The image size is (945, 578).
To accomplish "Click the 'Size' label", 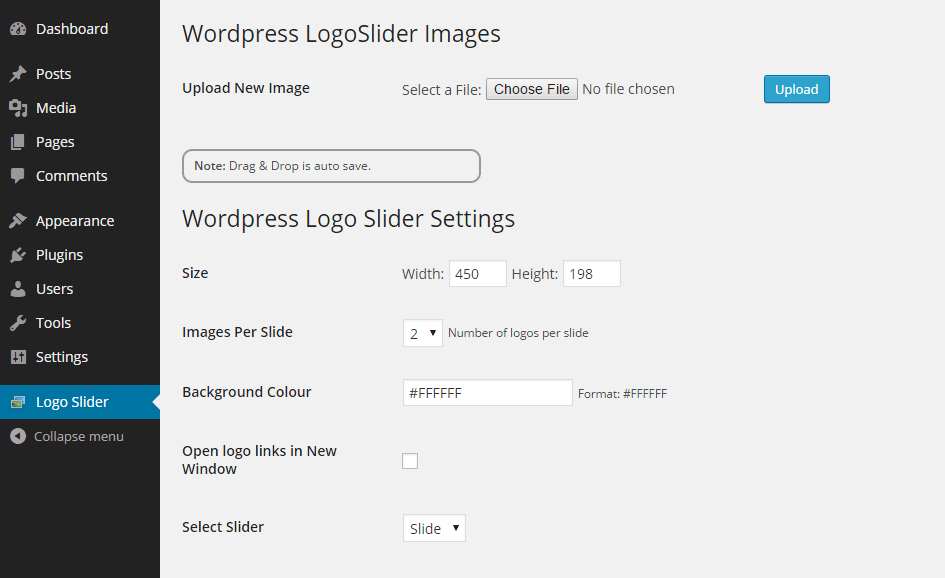I will pyautogui.click(x=195, y=273).
